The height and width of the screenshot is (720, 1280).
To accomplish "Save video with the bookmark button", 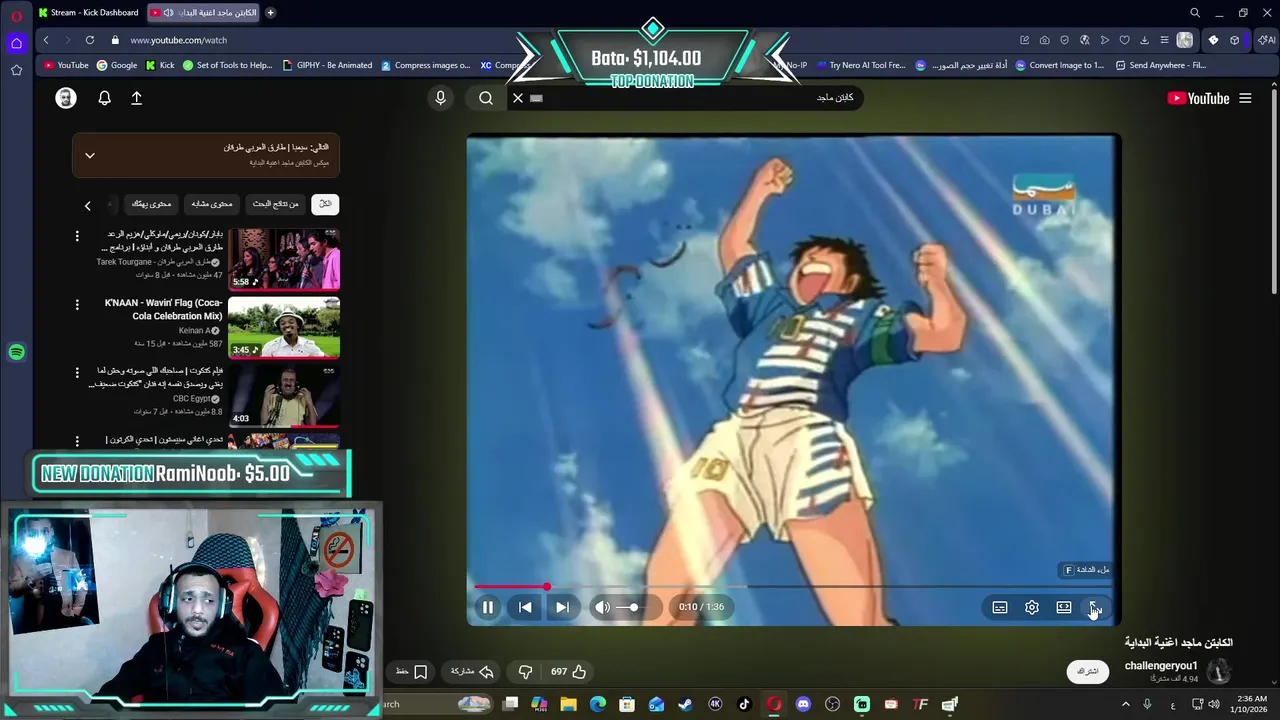I will coord(412,672).
